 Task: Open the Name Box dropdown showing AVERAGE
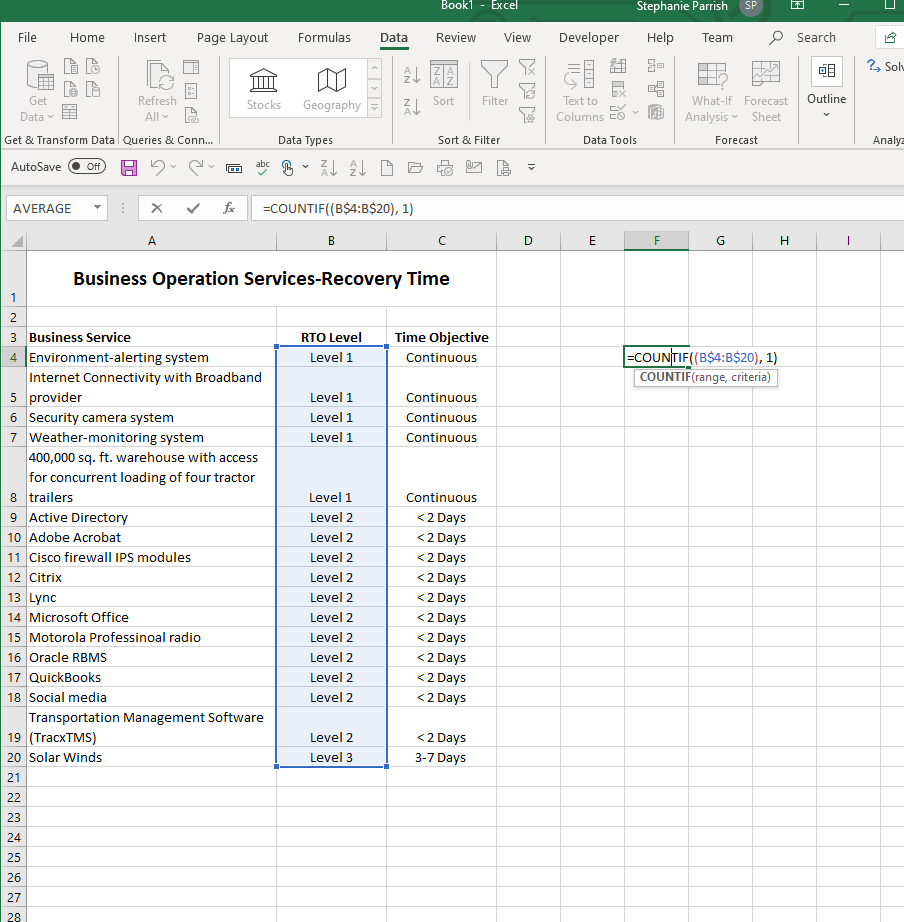point(96,208)
